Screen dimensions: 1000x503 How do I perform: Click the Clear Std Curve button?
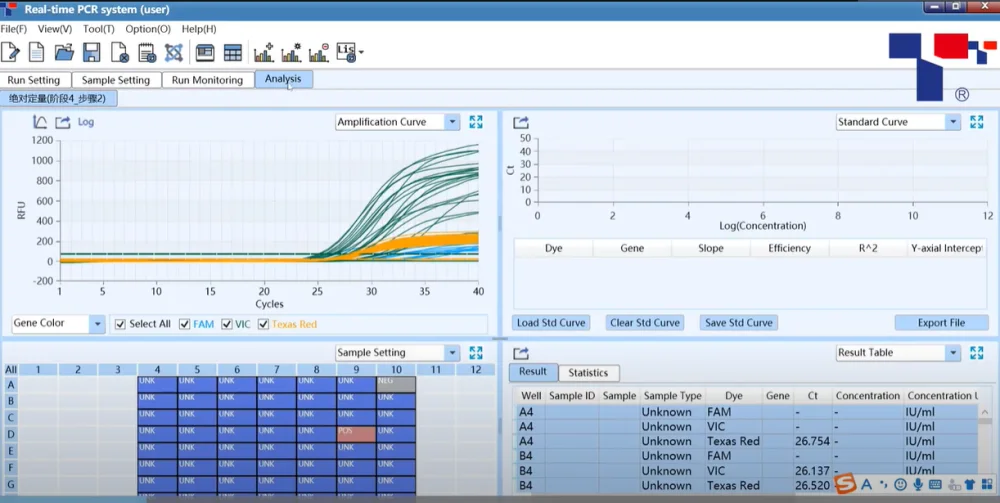click(645, 323)
